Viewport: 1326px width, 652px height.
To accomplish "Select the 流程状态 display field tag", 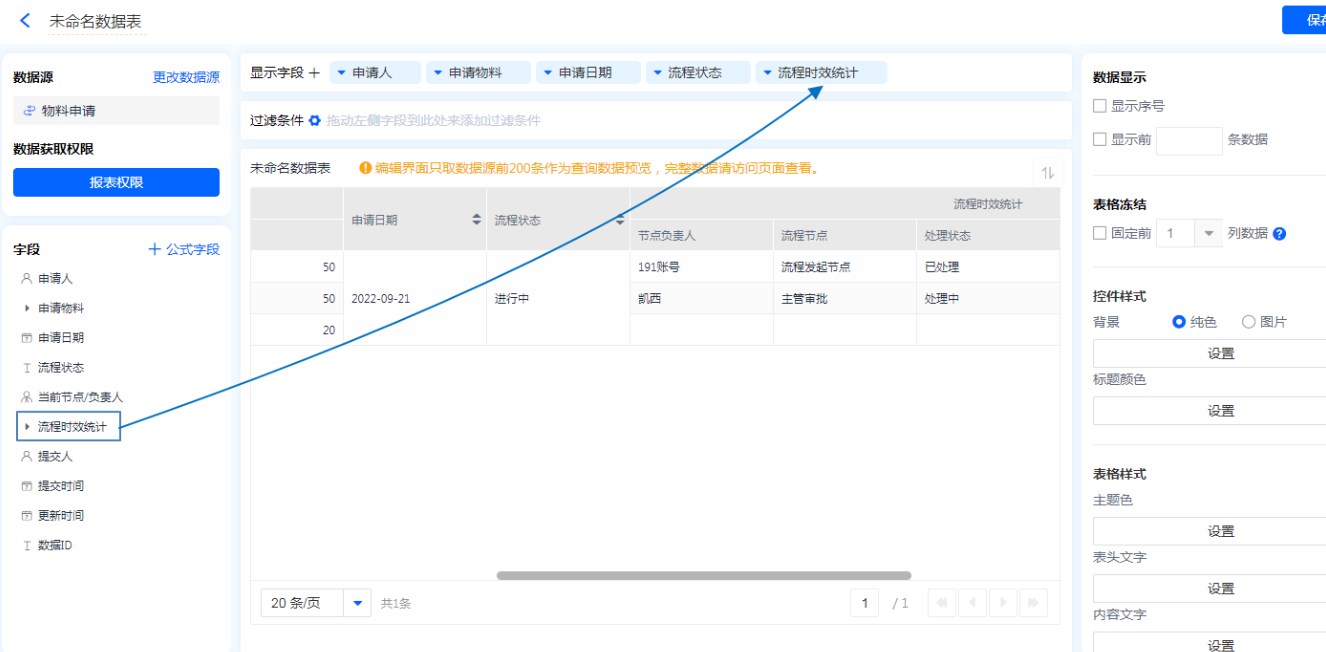I will (698, 73).
